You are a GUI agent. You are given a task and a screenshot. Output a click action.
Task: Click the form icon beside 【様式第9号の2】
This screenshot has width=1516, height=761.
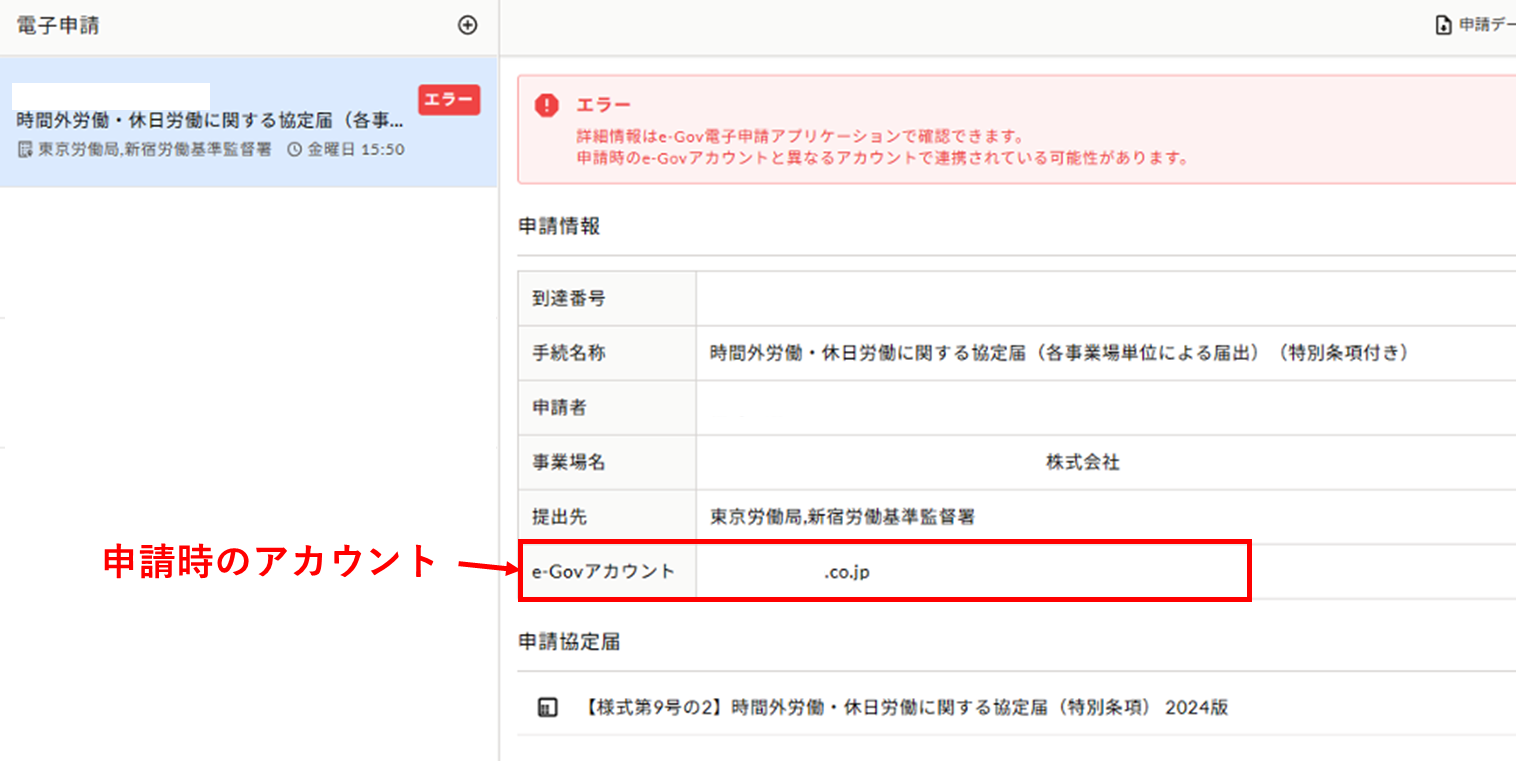(x=546, y=708)
